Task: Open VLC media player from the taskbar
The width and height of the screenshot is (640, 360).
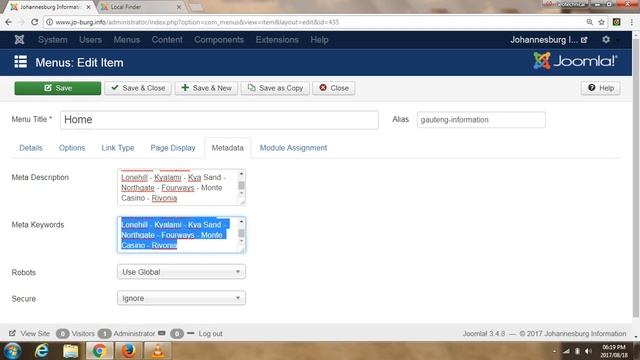Action: pyautogui.click(x=157, y=351)
